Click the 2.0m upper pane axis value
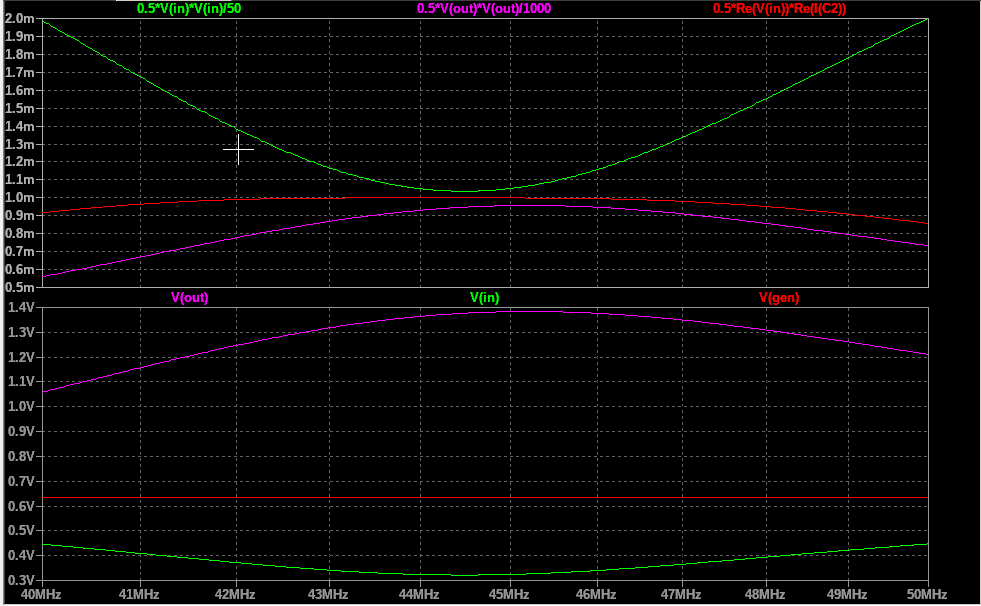Viewport: 981px width, 606px height. tap(19, 19)
